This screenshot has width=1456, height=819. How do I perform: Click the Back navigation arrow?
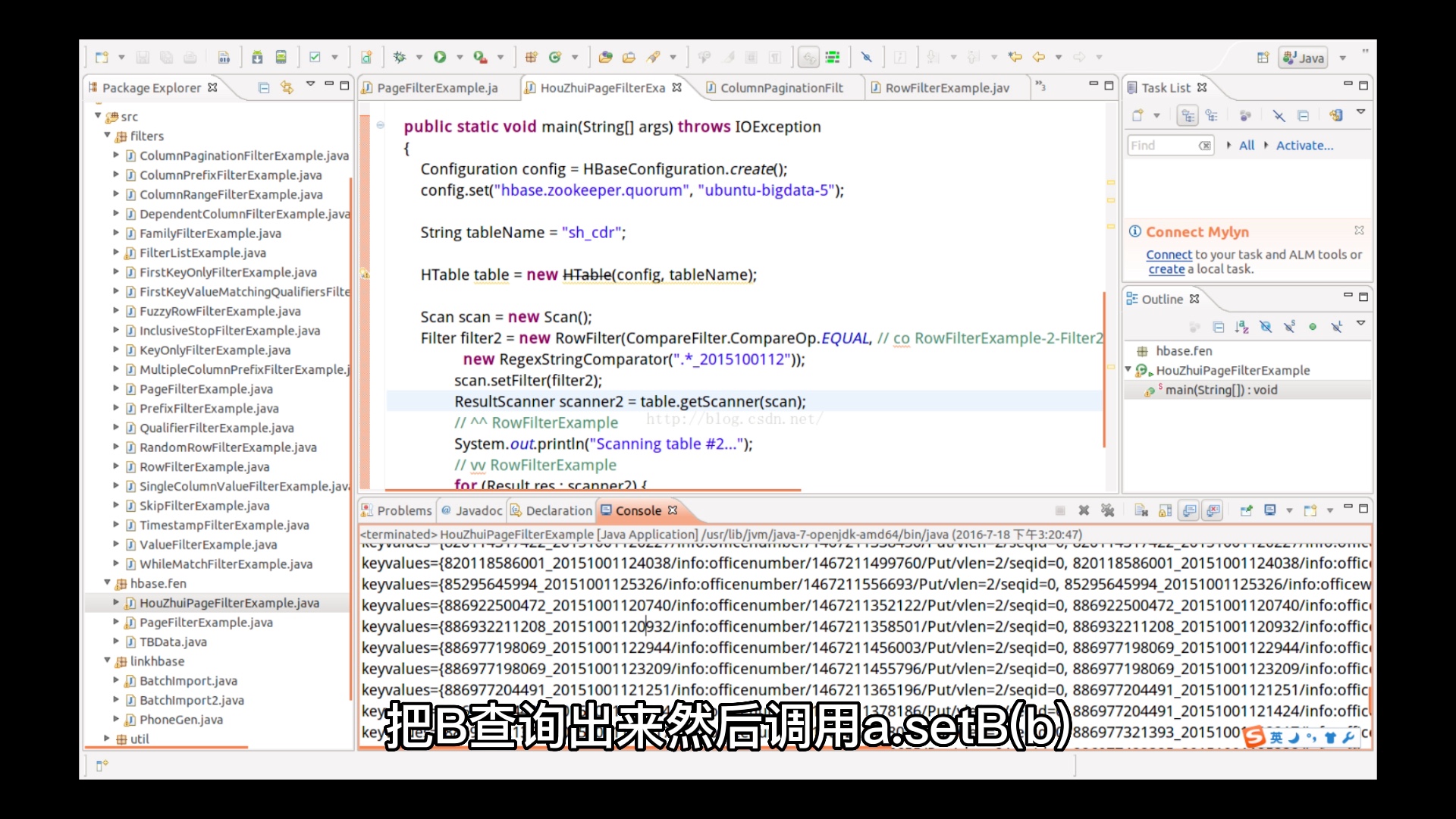1039,57
